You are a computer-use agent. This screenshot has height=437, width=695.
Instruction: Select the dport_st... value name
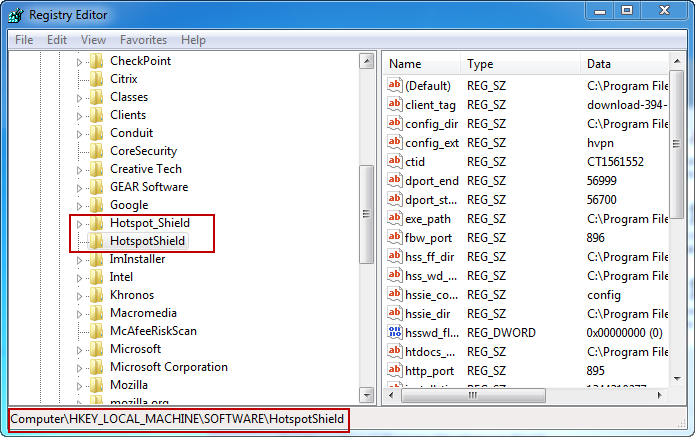coord(431,200)
